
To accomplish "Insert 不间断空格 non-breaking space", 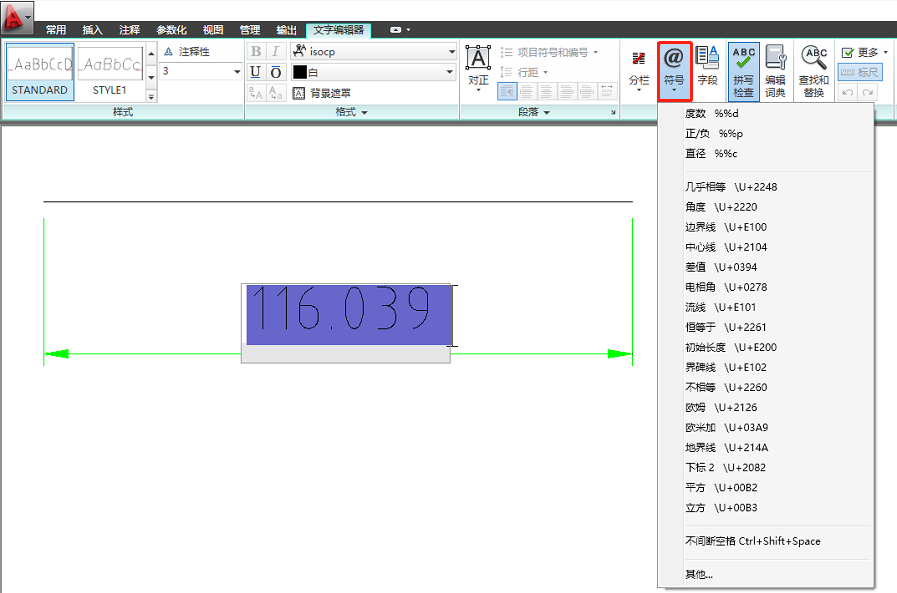I will (766, 541).
